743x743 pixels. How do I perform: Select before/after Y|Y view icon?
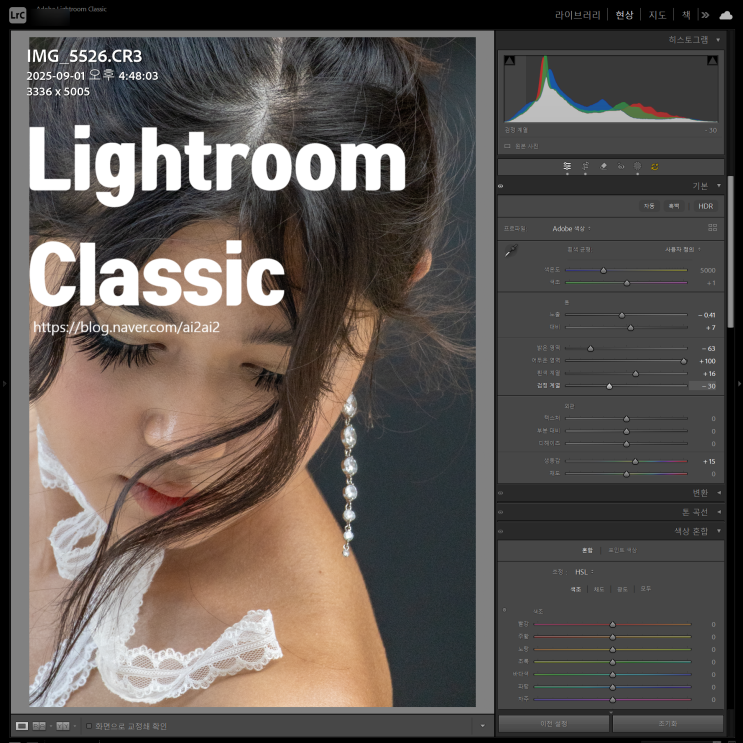[x=63, y=726]
